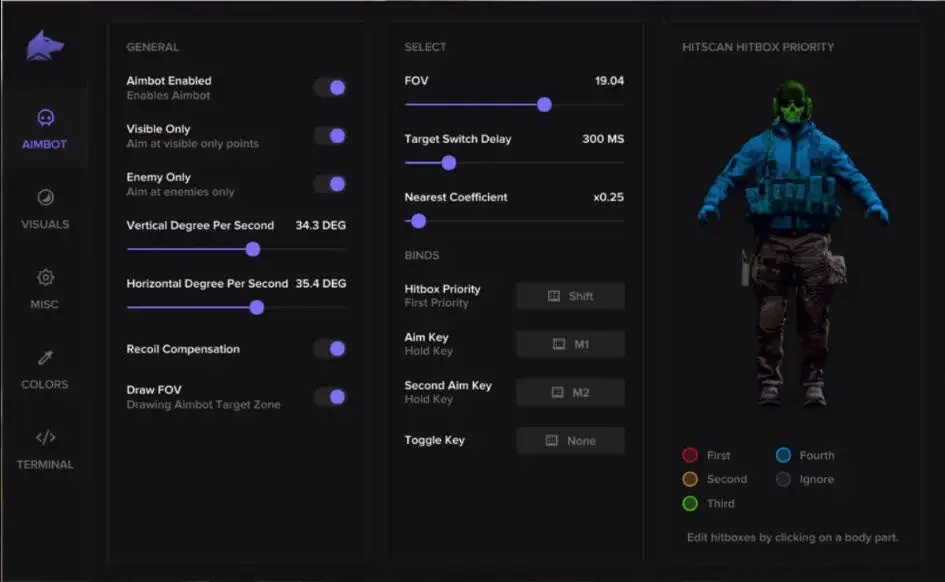This screenshot has height=582, width=945.
Task: Click the 'First Priority' subtitle text
Action: click(436, 303)
